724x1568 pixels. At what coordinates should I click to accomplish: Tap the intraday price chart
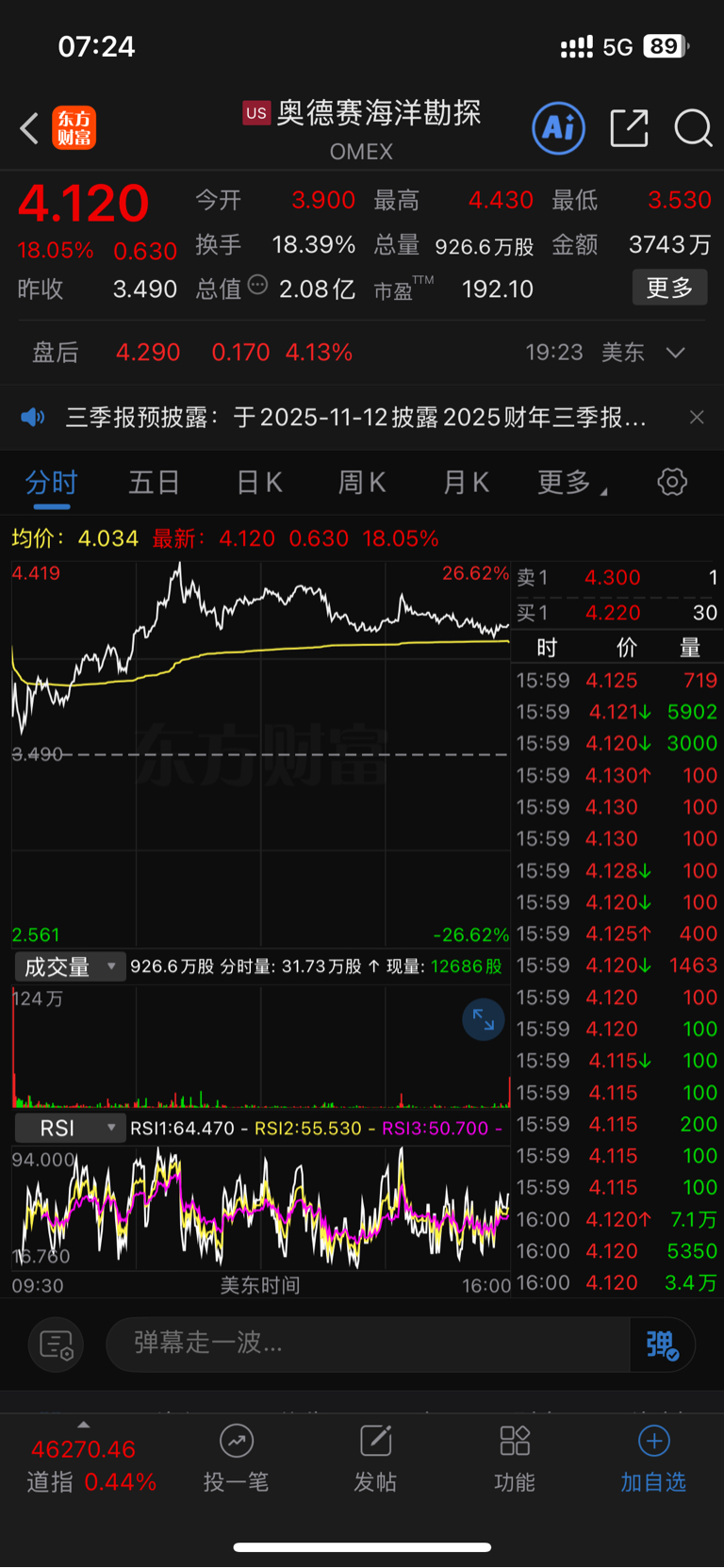pyautogui.click(x=260, y=754)
